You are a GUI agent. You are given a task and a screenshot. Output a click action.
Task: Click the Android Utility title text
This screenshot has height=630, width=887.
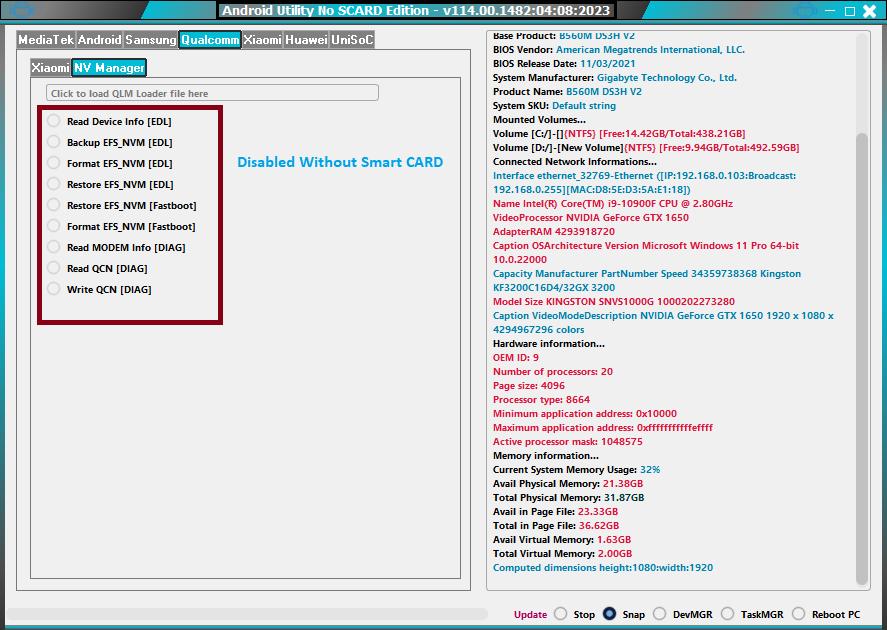point(416,10)
